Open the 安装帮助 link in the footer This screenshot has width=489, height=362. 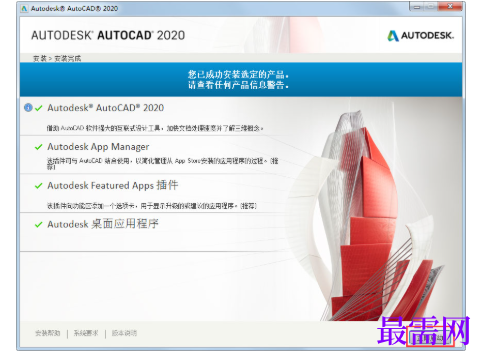(x=48, y=333)
